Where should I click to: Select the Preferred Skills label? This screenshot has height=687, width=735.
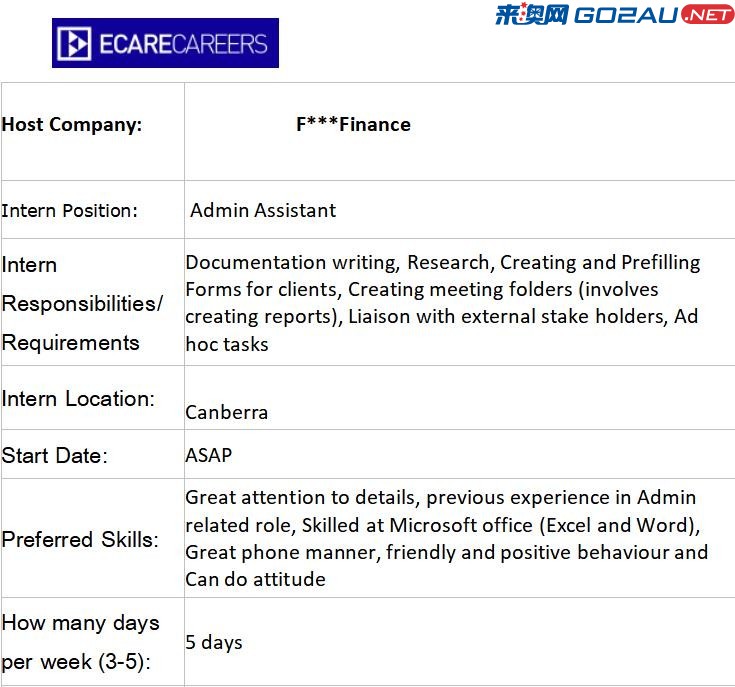(x=80, y=539)
